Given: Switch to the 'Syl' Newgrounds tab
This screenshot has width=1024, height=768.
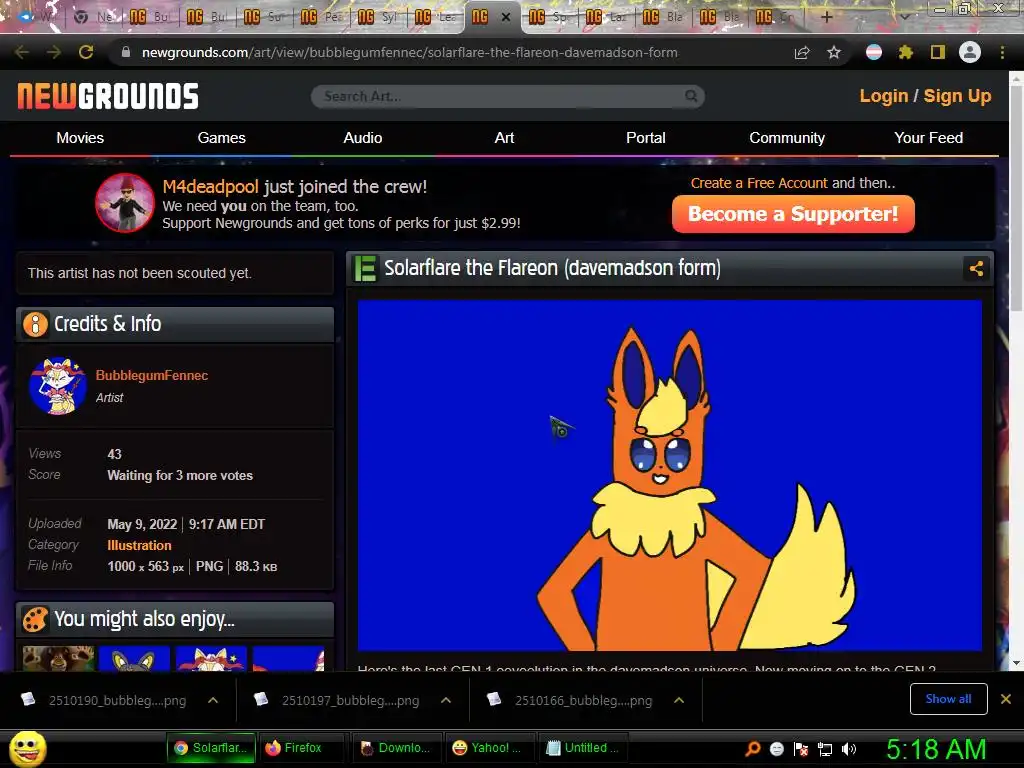Looking at the screenshot, I should point(378,17).
